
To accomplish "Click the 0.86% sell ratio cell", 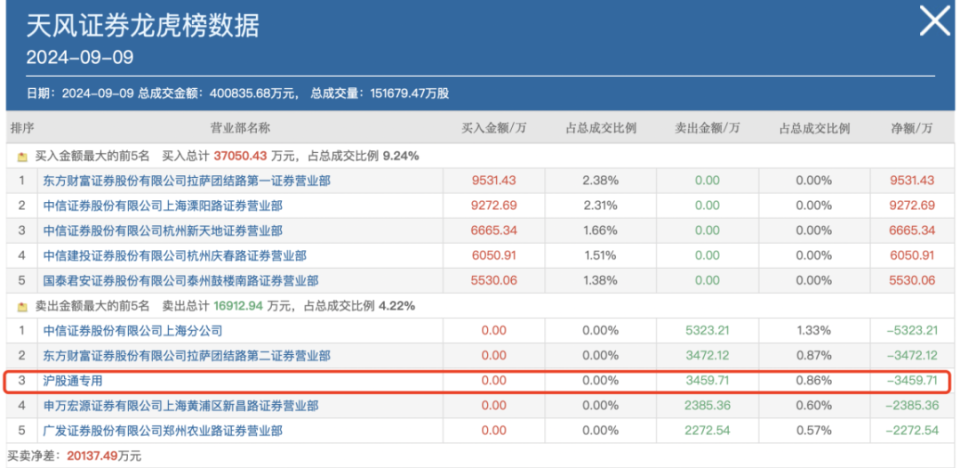I will point(814,381).
